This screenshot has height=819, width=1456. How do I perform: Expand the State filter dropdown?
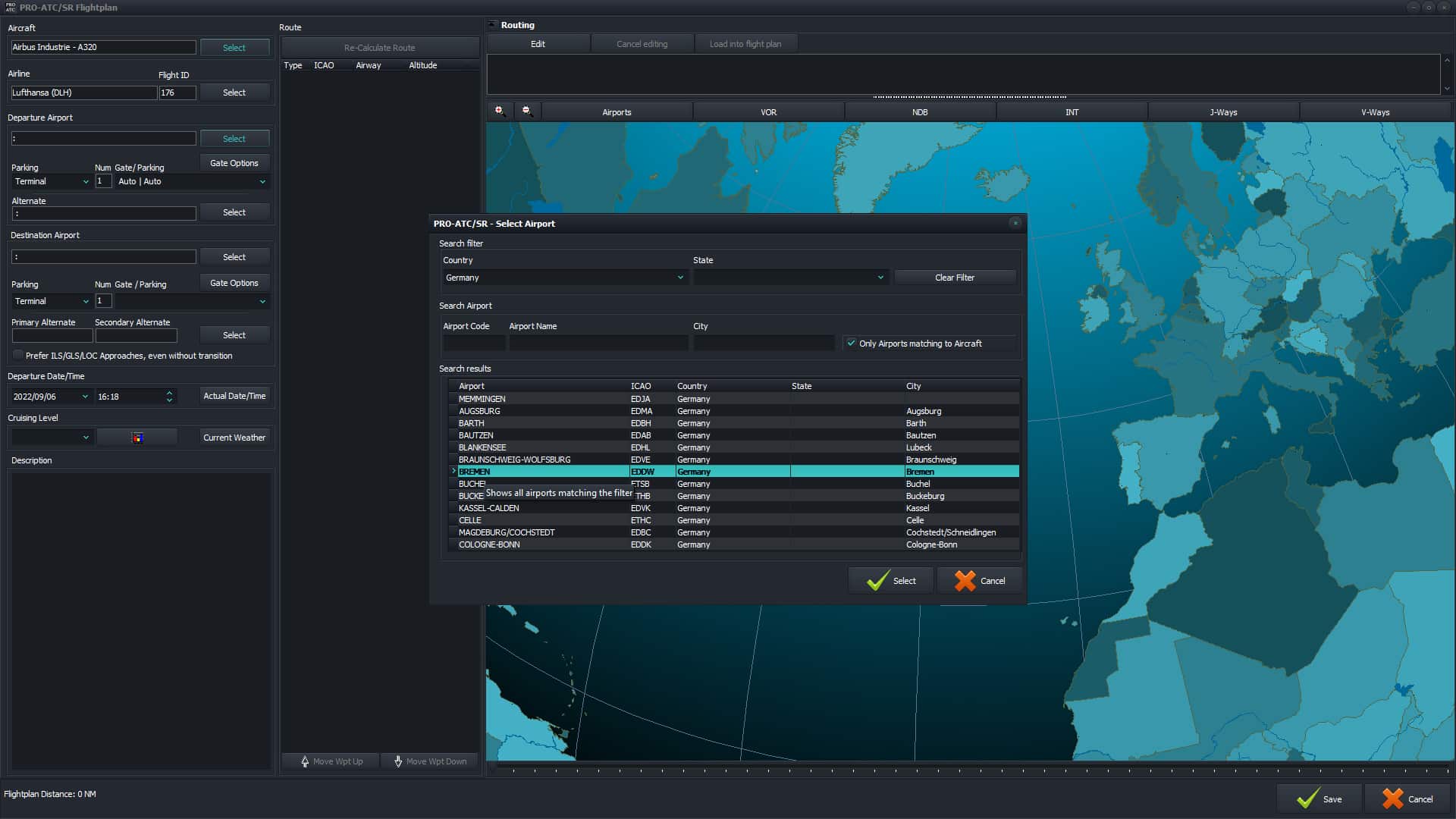pos(789,278)
